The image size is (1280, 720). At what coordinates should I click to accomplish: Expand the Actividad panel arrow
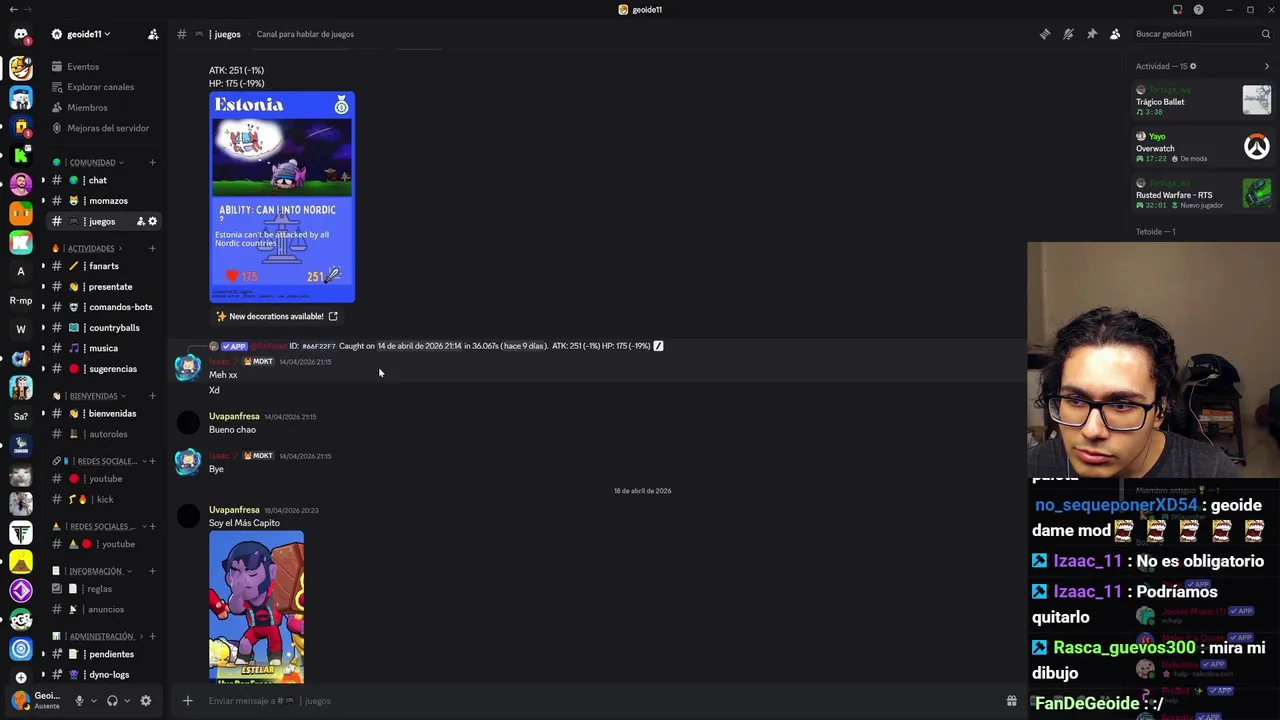click(x=1267, y=67)
